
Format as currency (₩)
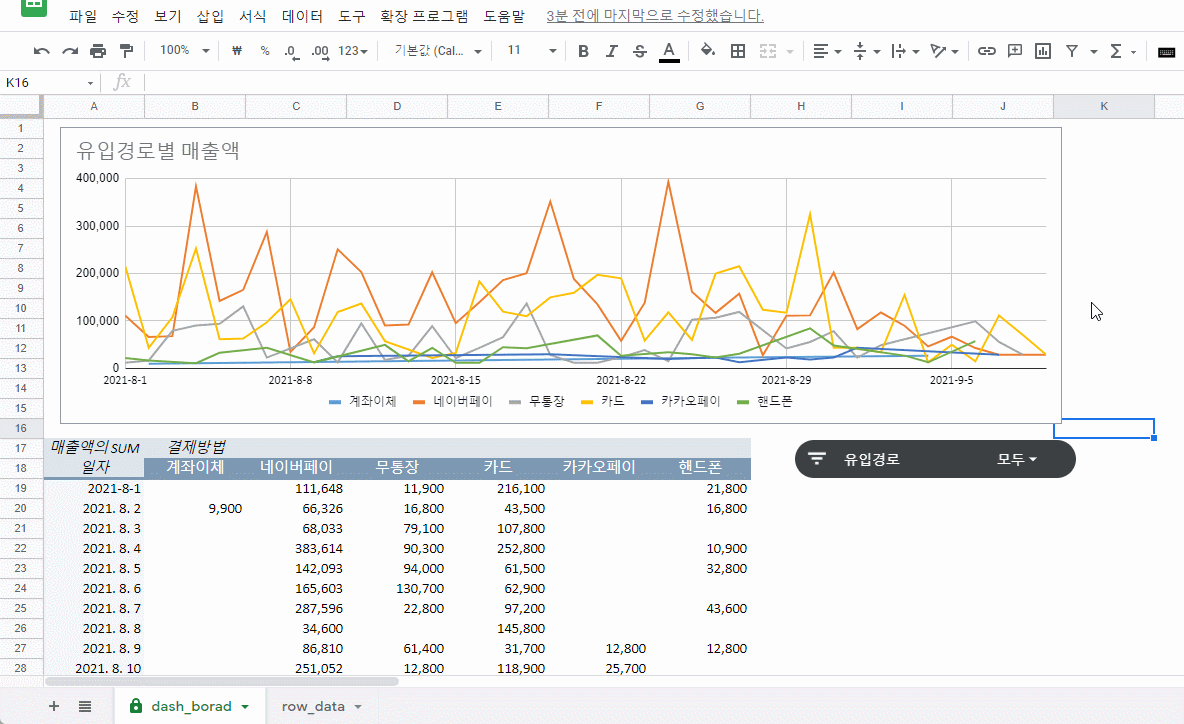point(236,51)
